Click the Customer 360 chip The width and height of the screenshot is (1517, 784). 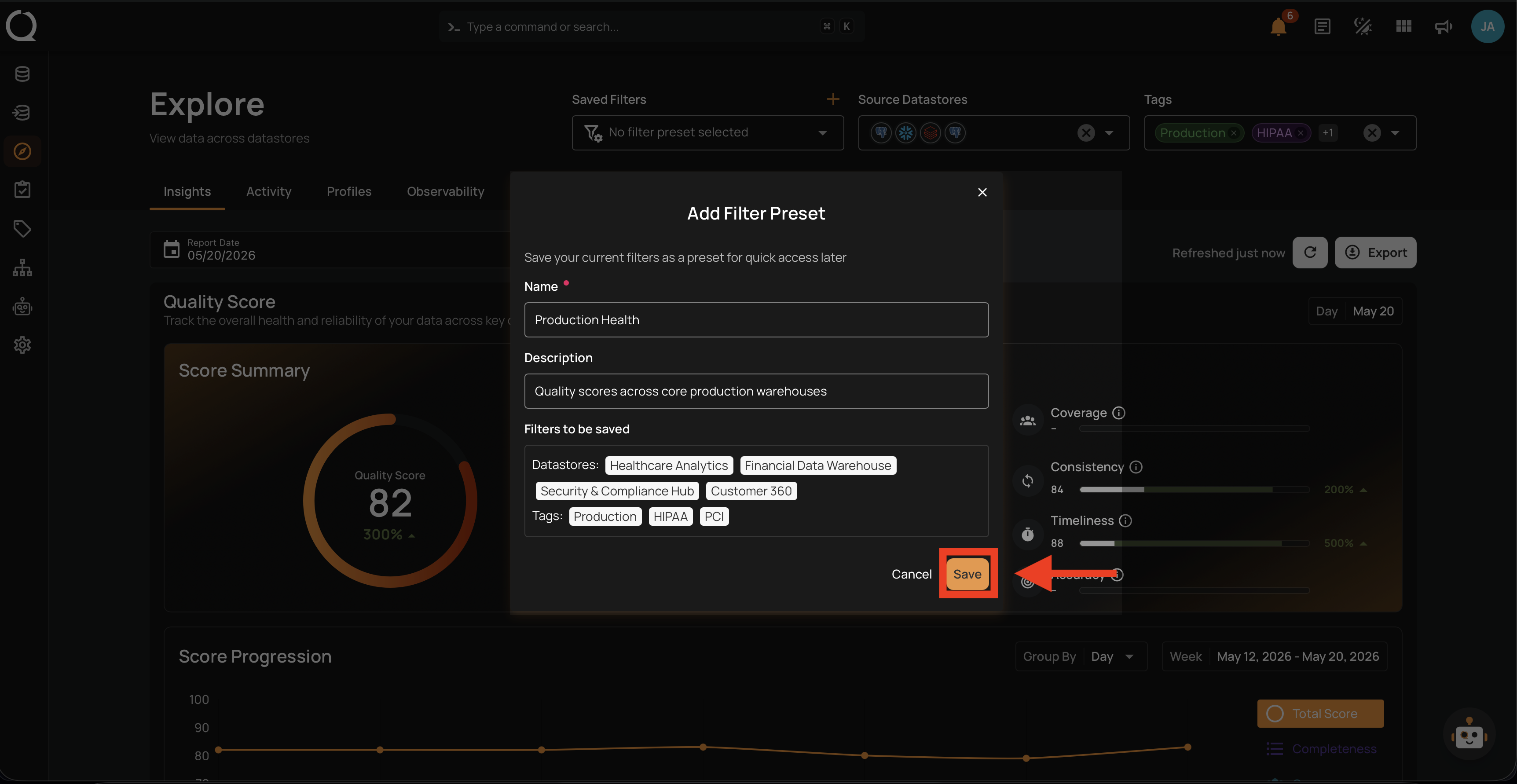click(x=751, y=491)
